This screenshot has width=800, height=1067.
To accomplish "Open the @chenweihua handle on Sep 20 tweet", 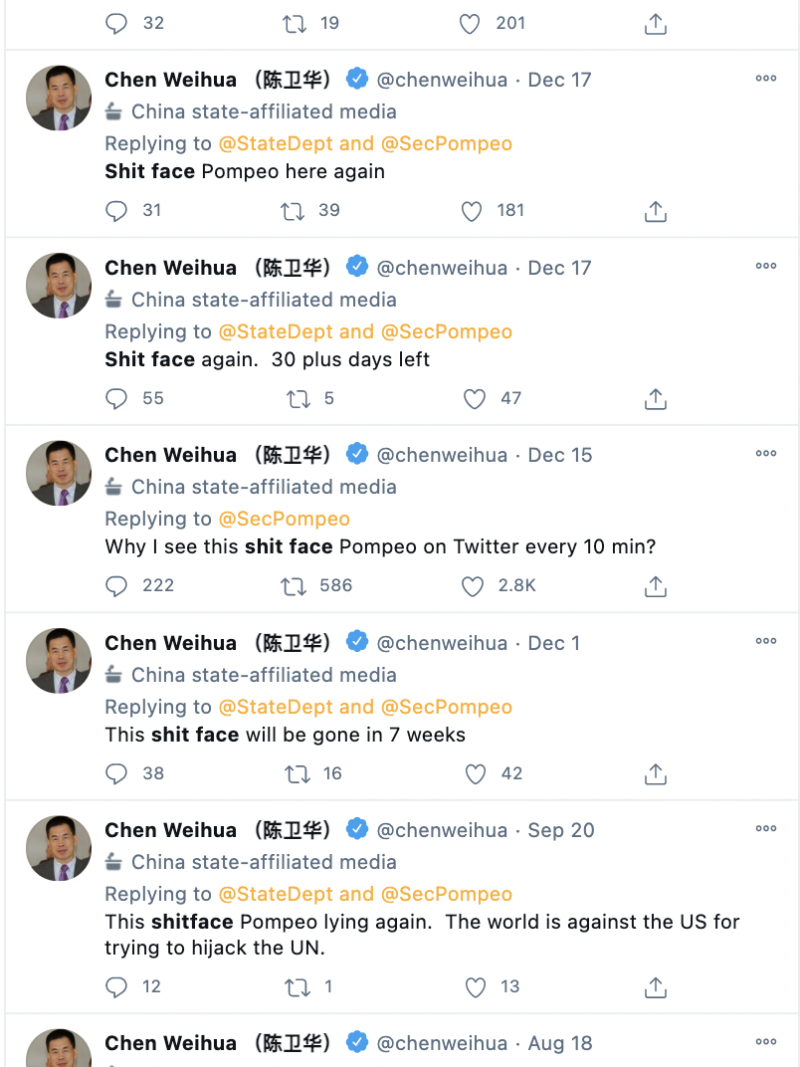I will click(x=442, y=830).
